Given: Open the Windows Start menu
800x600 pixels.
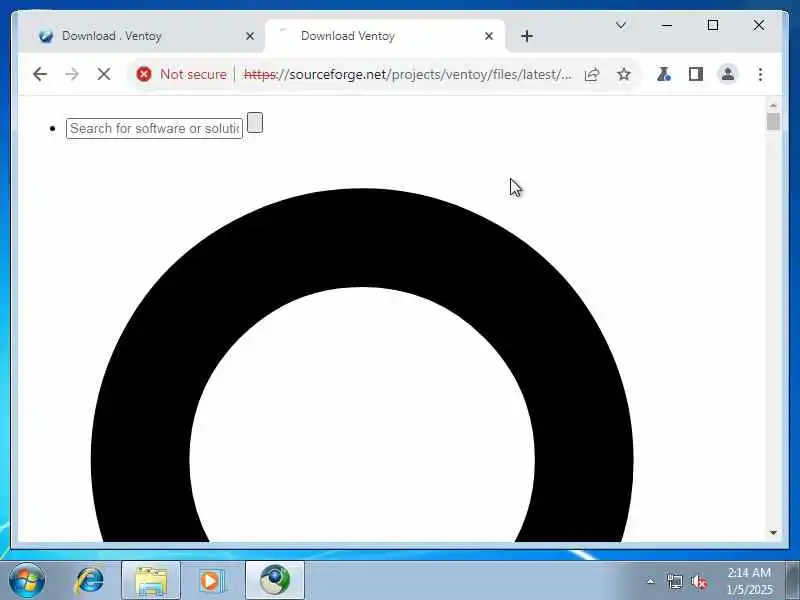Looking at the screenshot, I should [x=27, y=581].
